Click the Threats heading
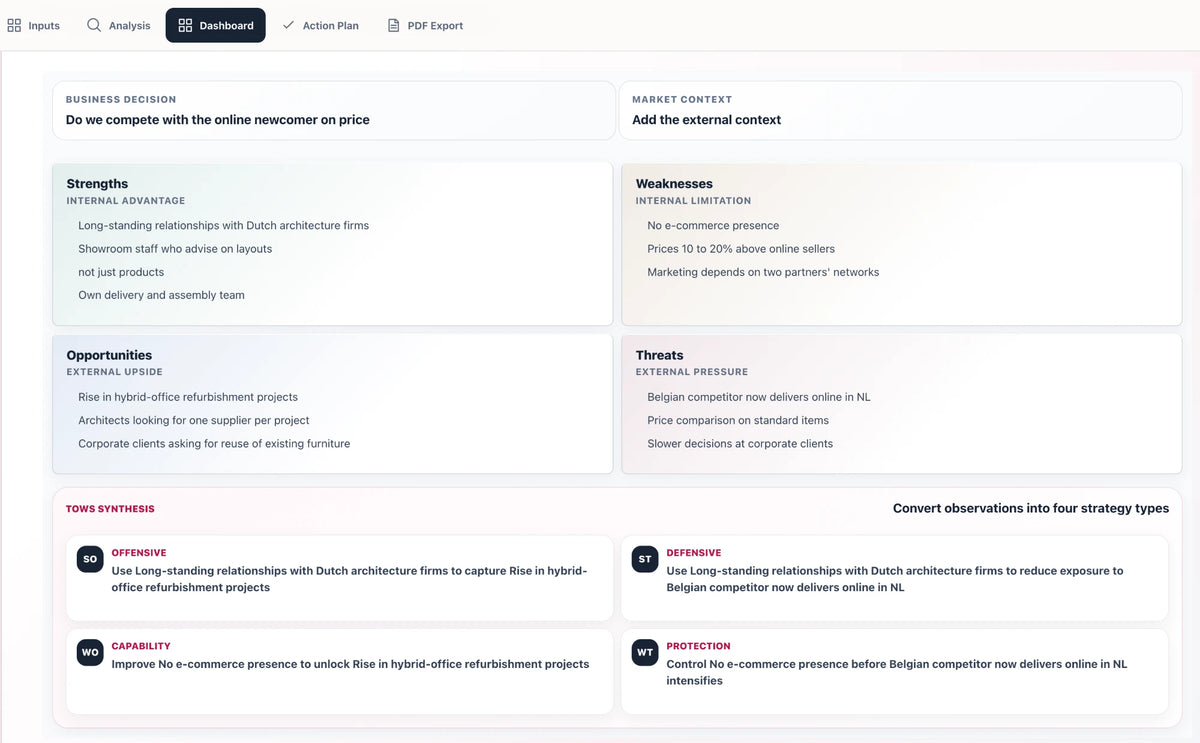The height and width of the screenshot is (743, 1200). point(660,355)
